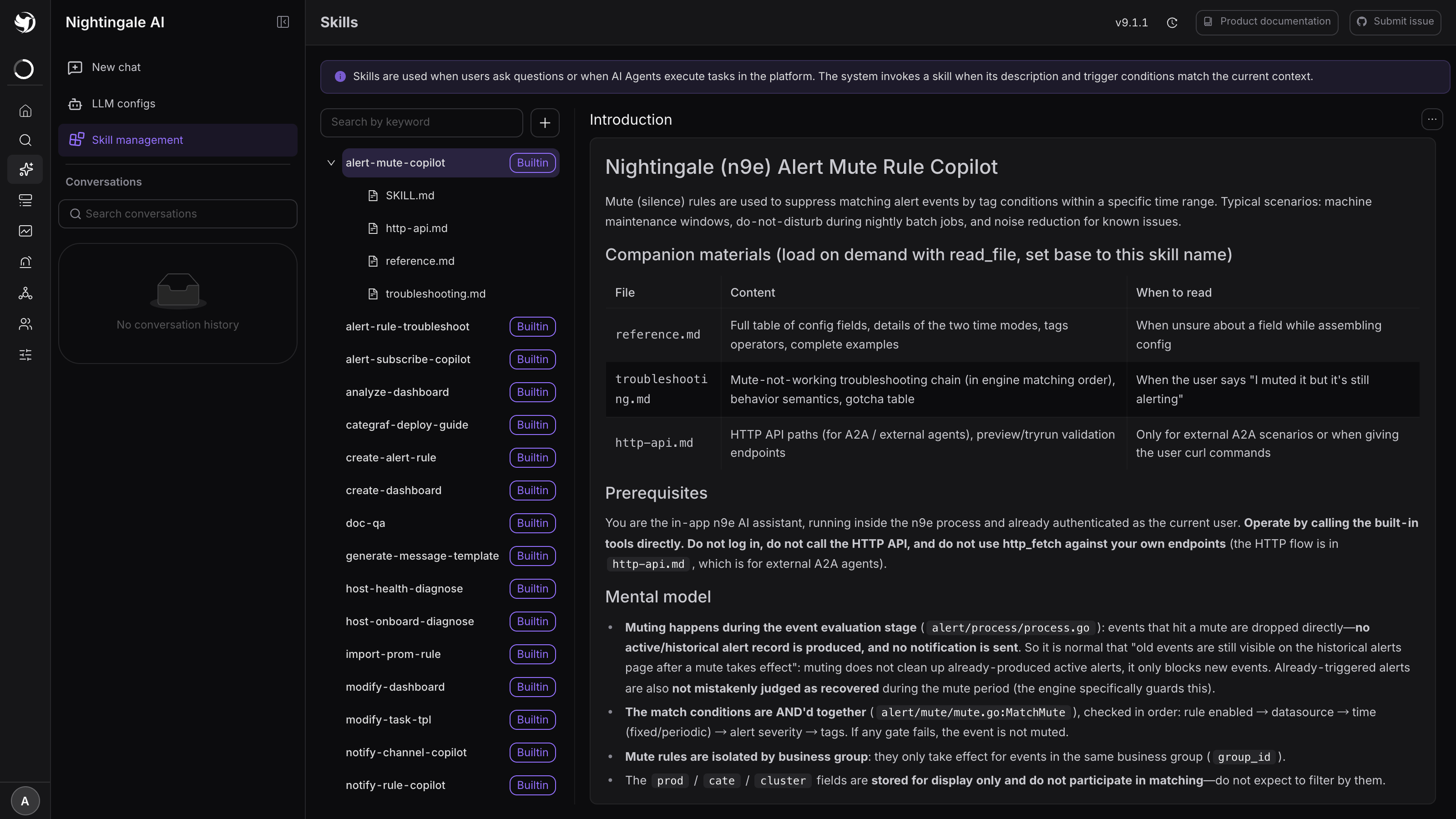Open the alert siren icon in left rail
Viewport: 1456px width, 819px height.
pos(25,262)
